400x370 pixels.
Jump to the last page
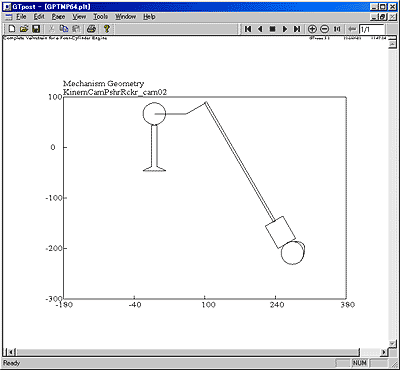tap(297, 29)
